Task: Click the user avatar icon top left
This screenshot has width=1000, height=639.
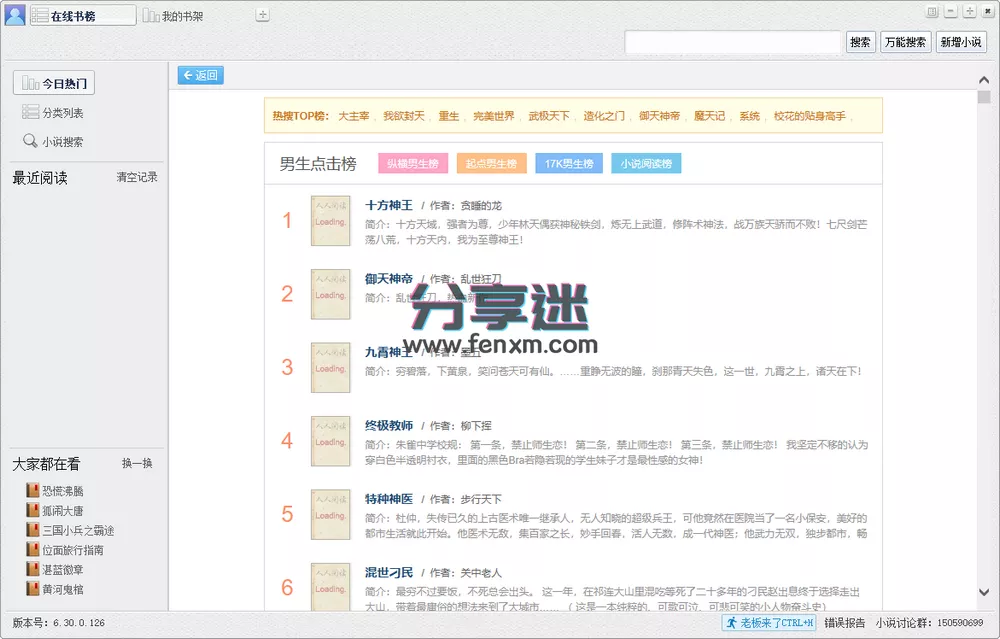Action: (13, 16)
